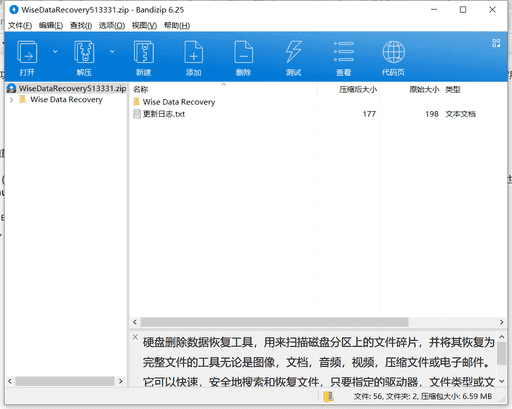This screenshot has width=512, height=409.
Task: Sort by the 压缩后大小 column header
Action: 348,89
